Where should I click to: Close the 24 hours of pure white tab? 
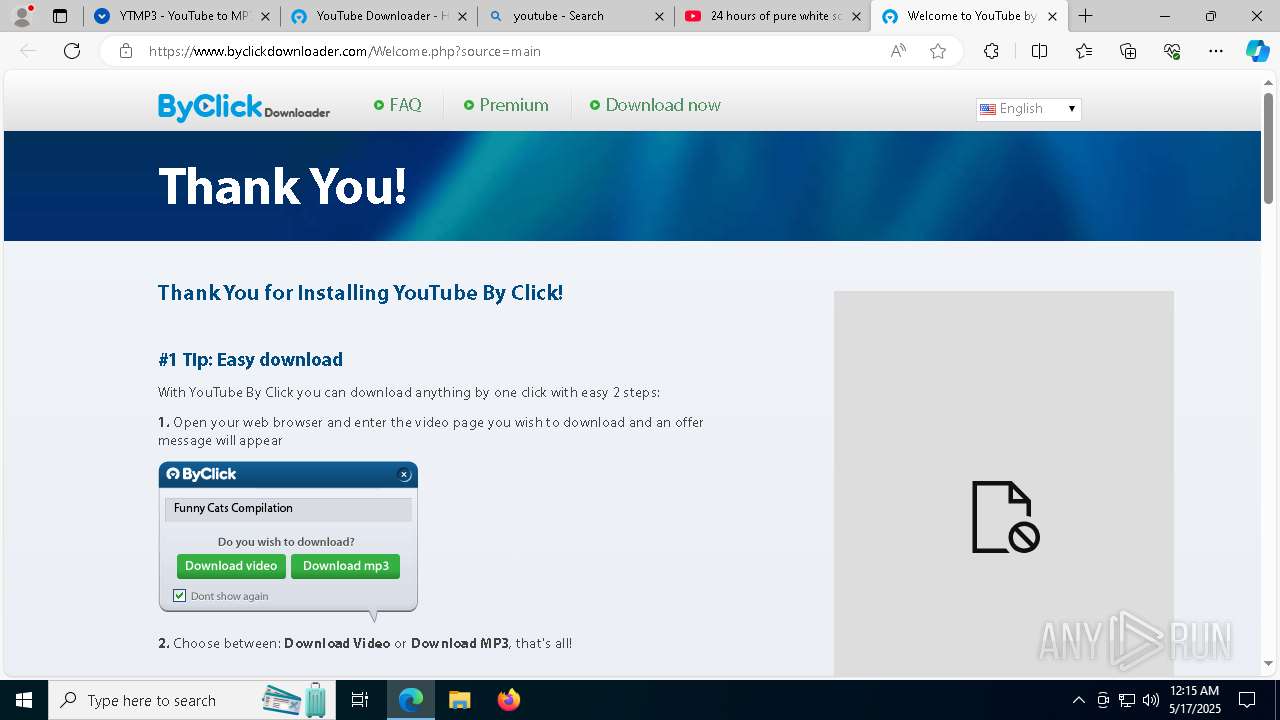click(x=856, y=16)
